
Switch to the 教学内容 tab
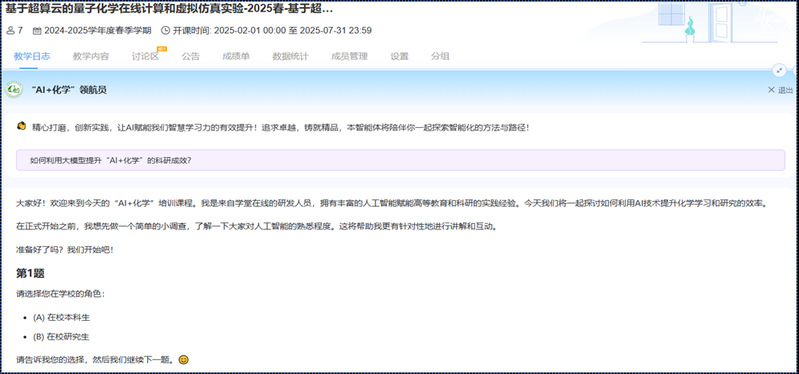click(x=91, y=57)
